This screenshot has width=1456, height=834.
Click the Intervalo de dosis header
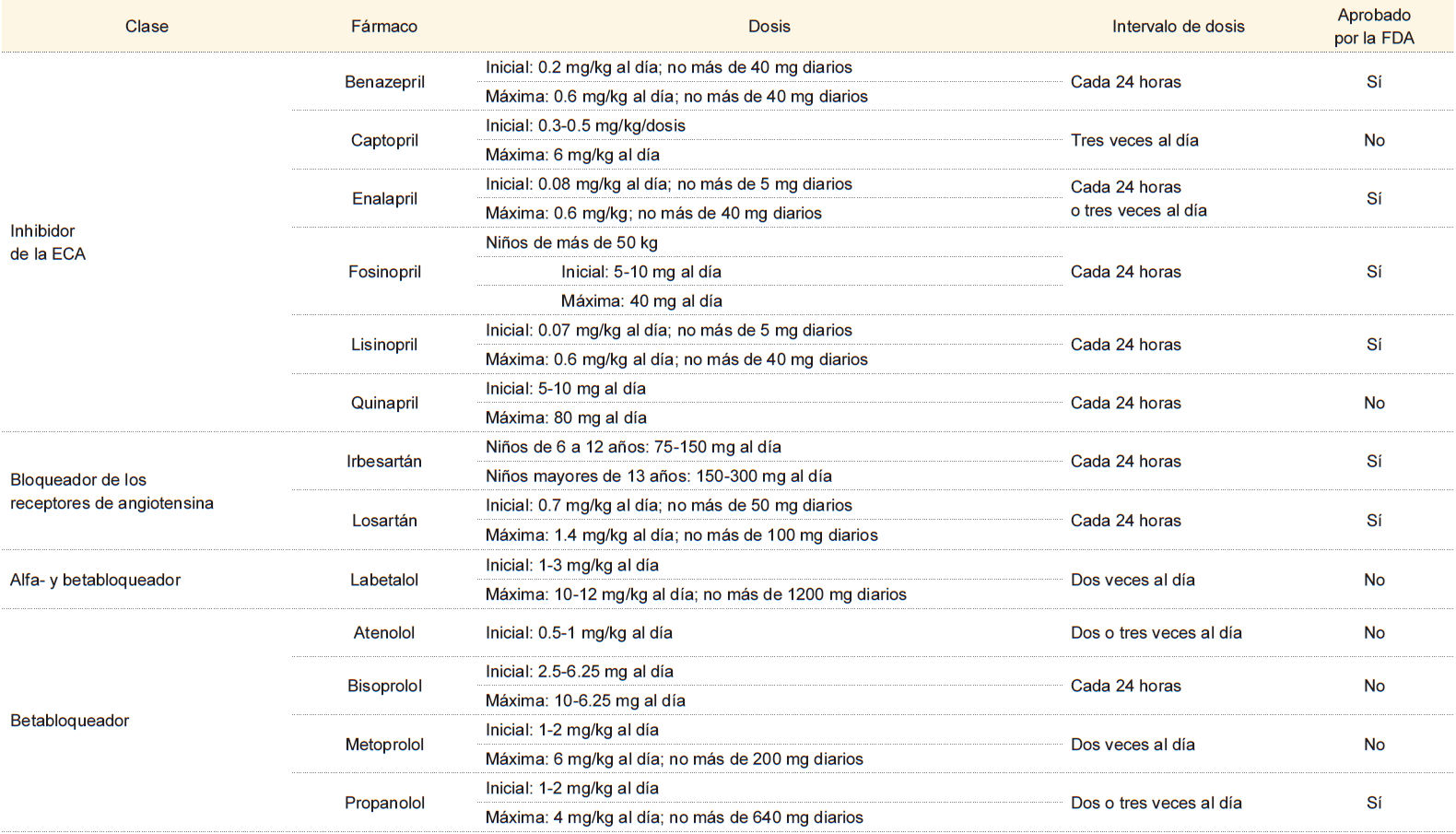[1178, 27]
